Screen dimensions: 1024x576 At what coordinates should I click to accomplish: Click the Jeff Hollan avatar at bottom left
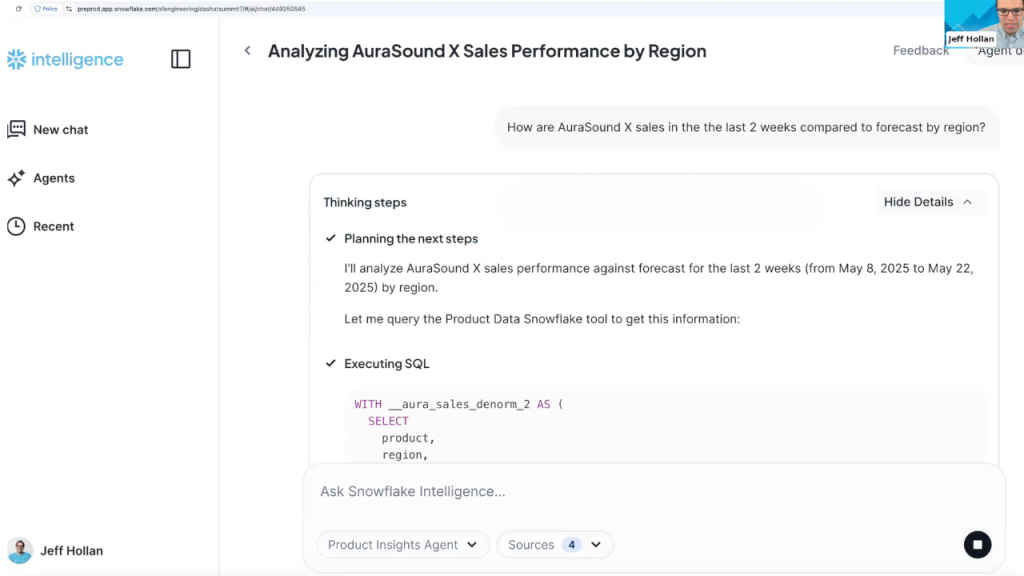[20, 550]
